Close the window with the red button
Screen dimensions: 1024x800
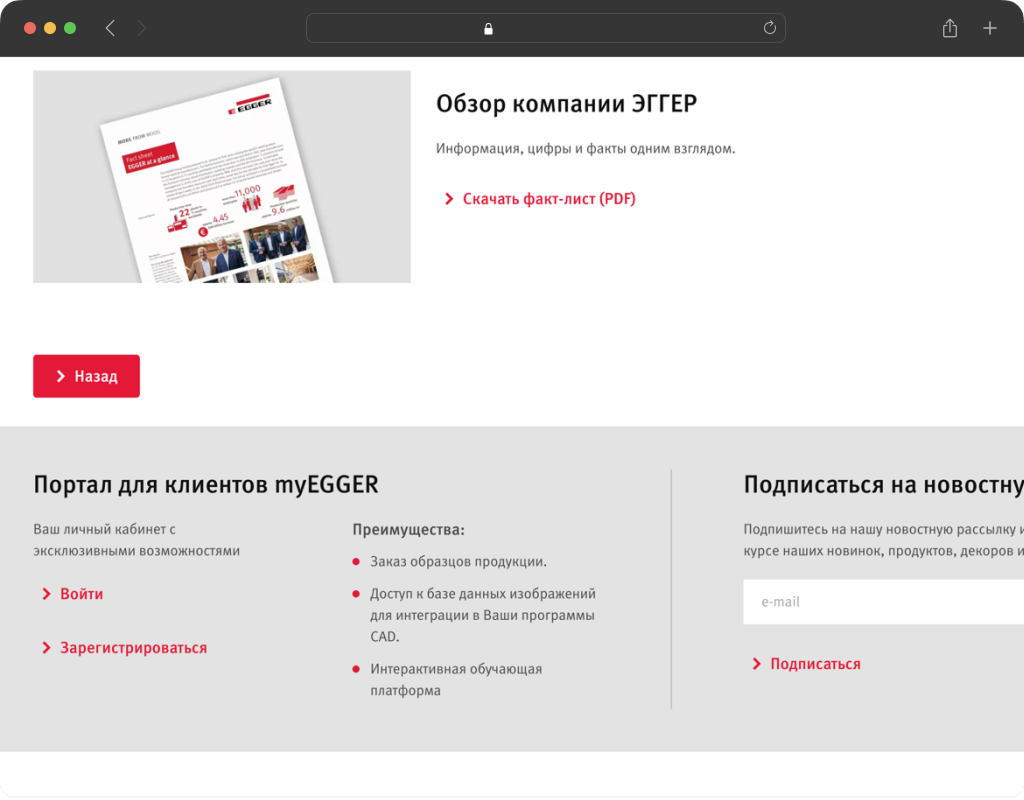click(30, 28)
